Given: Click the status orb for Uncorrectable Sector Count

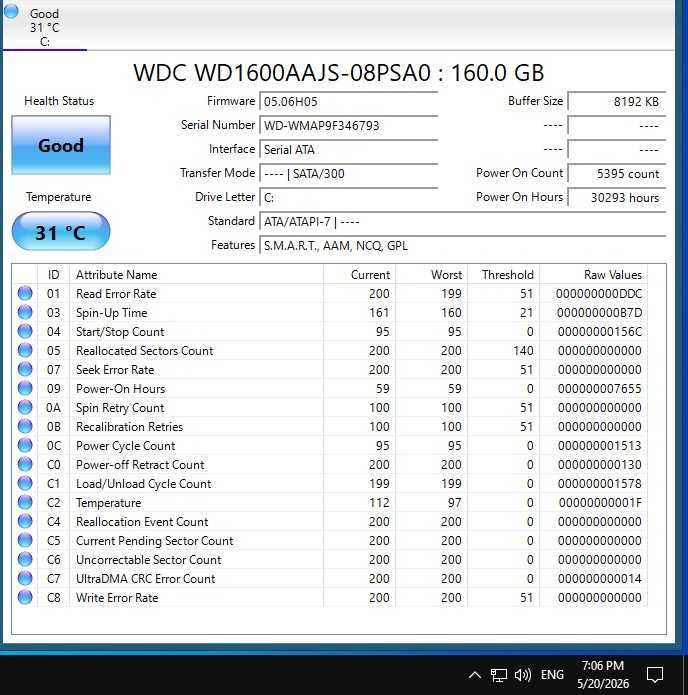Looking at the screenshot, I should (25, 559).
